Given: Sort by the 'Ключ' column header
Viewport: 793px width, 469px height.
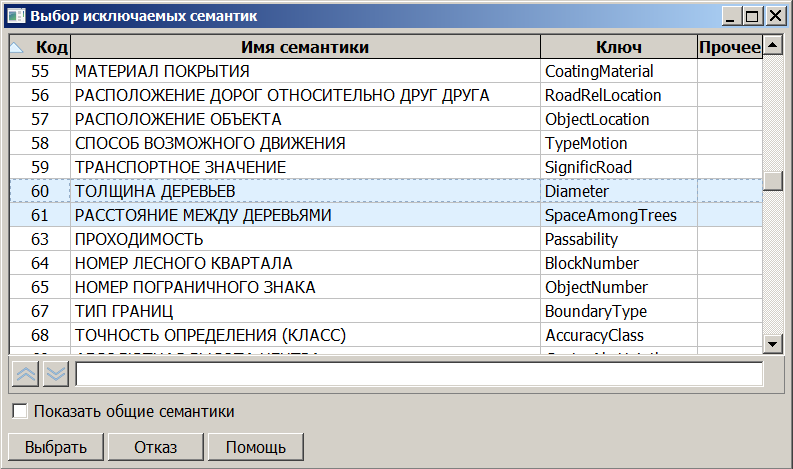Looking at the screenshot, I should click(618, 47).
